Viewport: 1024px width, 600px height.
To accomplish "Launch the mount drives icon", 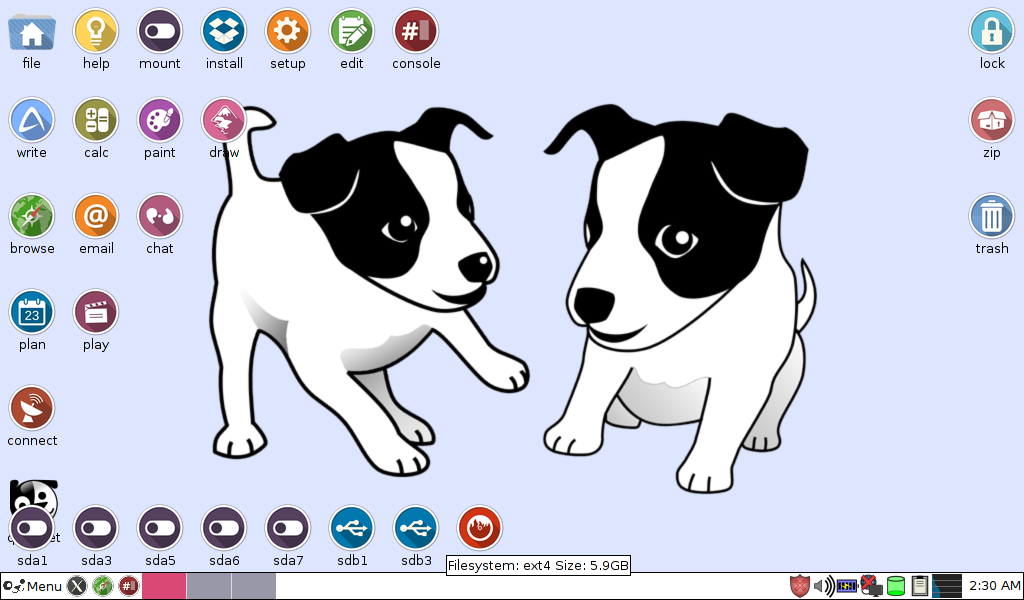I will coord(159,31).
